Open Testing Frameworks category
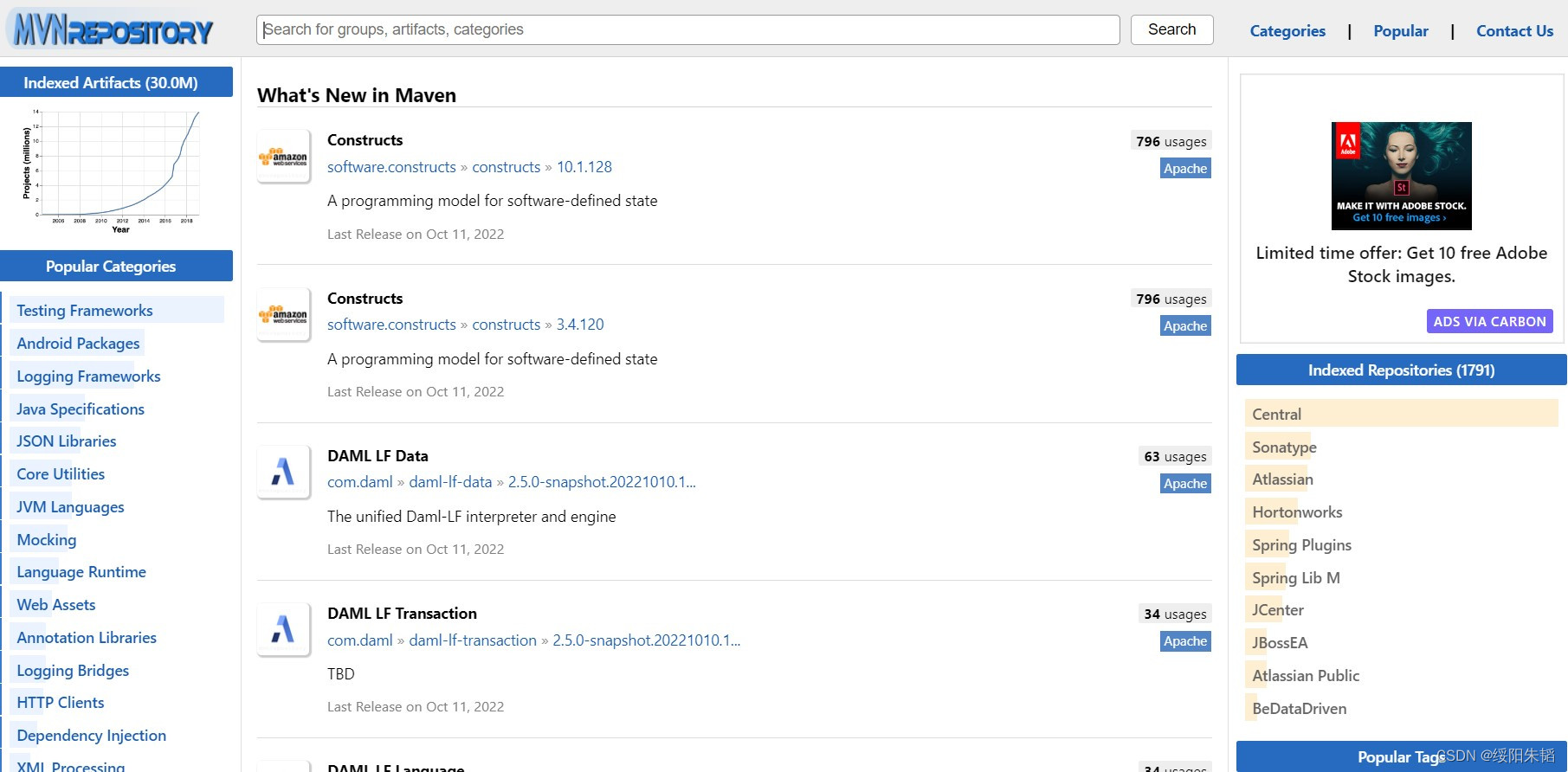The height and width of the screenshot is (772, 1568). (84, 311)
